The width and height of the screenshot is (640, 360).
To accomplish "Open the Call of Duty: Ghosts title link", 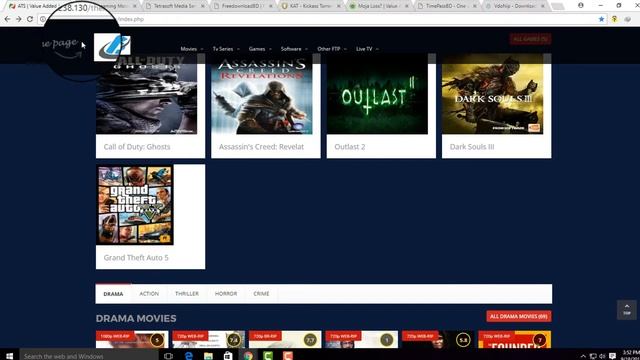I will [137, 147].
